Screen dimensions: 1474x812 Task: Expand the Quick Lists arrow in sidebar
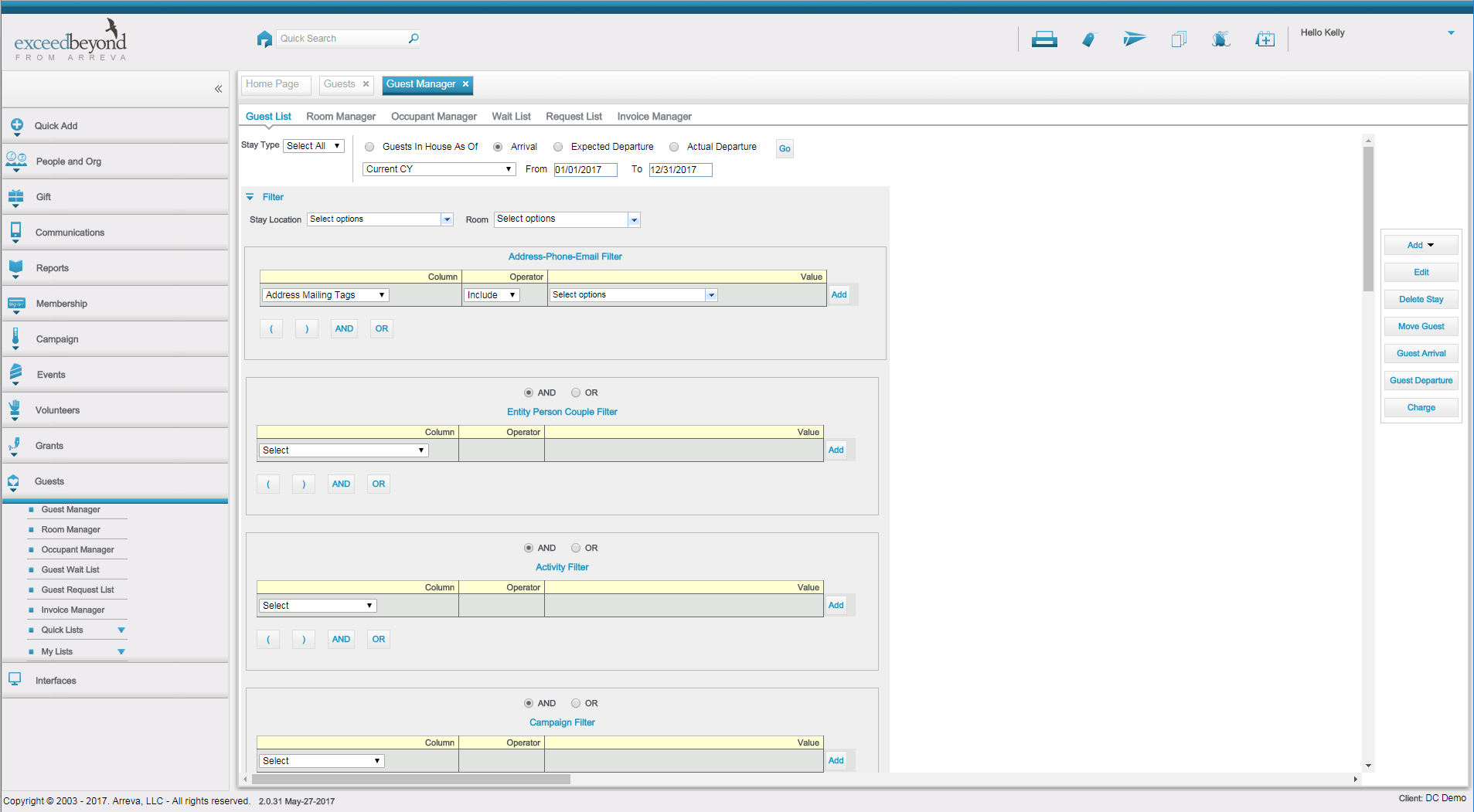pos(121,630)
